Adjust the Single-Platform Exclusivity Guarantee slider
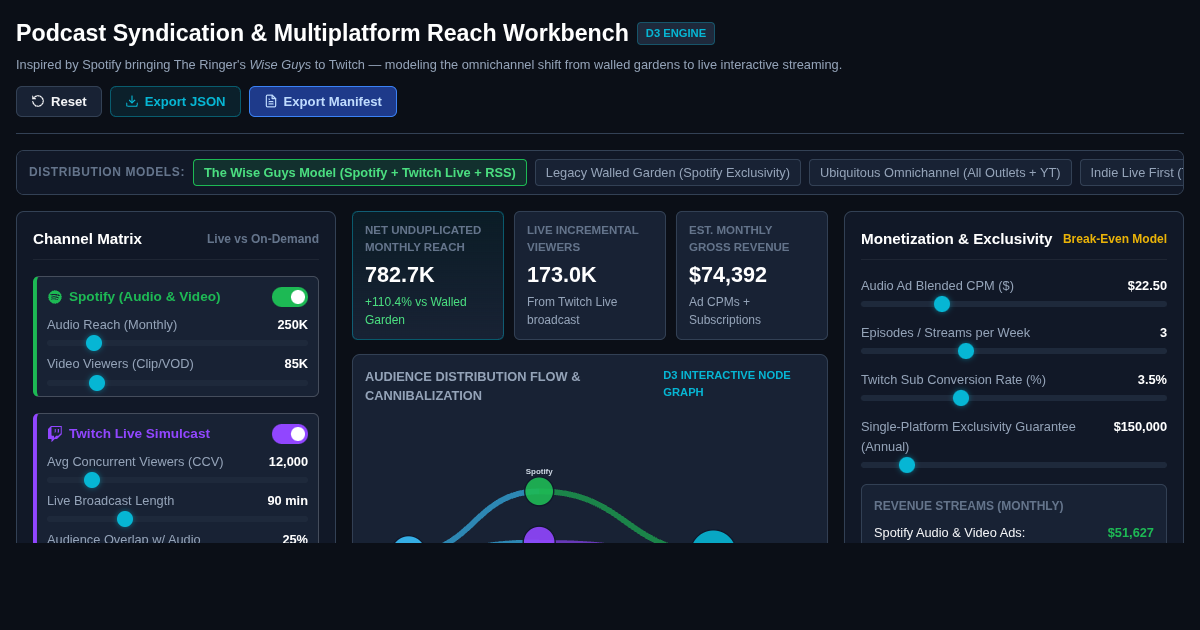1200x630 pixels. (1014, 465)
